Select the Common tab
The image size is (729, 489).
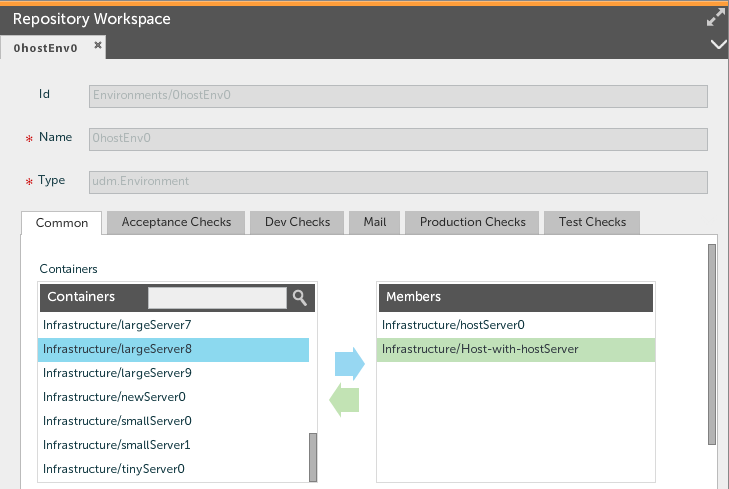(x=62, y=223)
